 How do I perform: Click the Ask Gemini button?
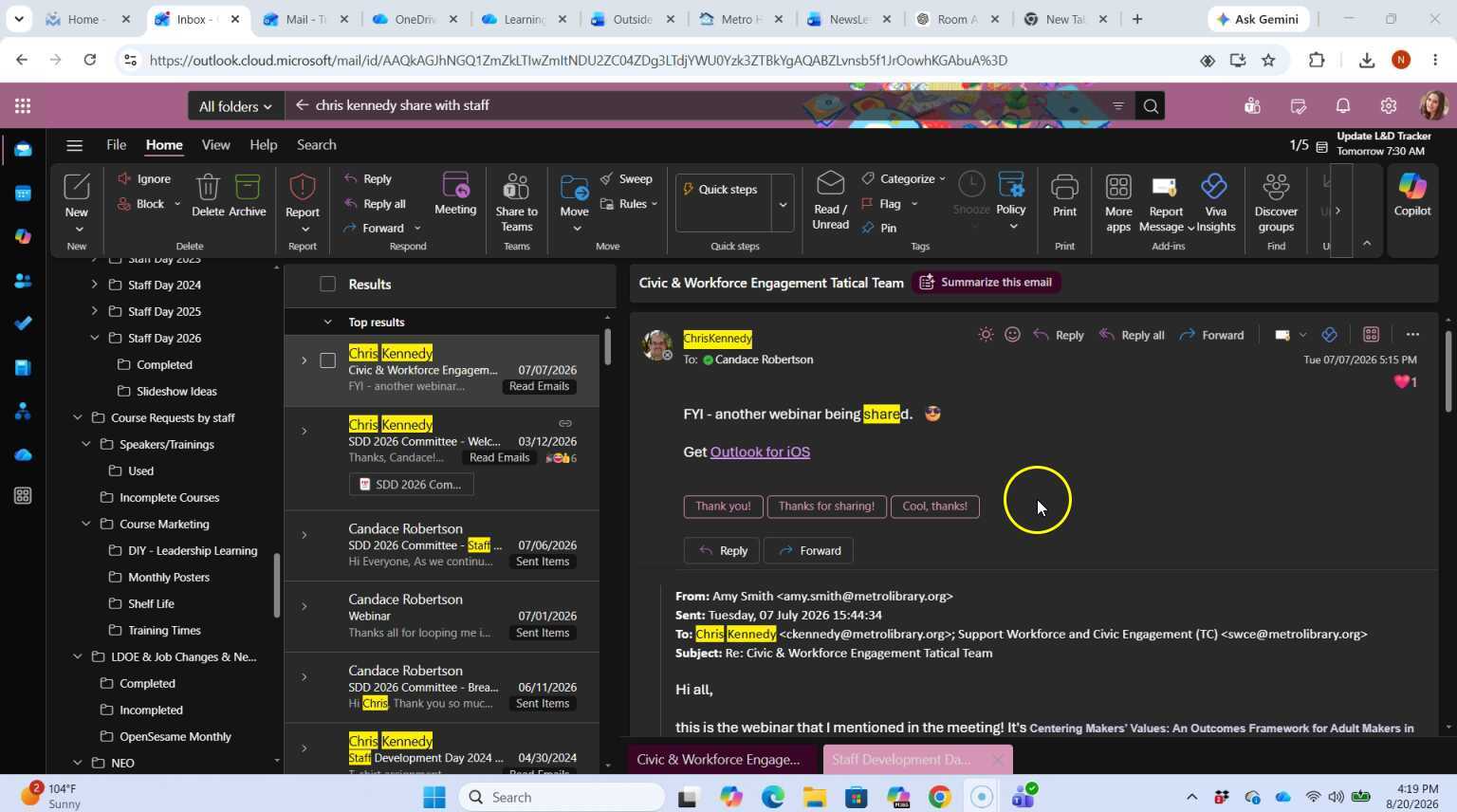click(1260, 19)
